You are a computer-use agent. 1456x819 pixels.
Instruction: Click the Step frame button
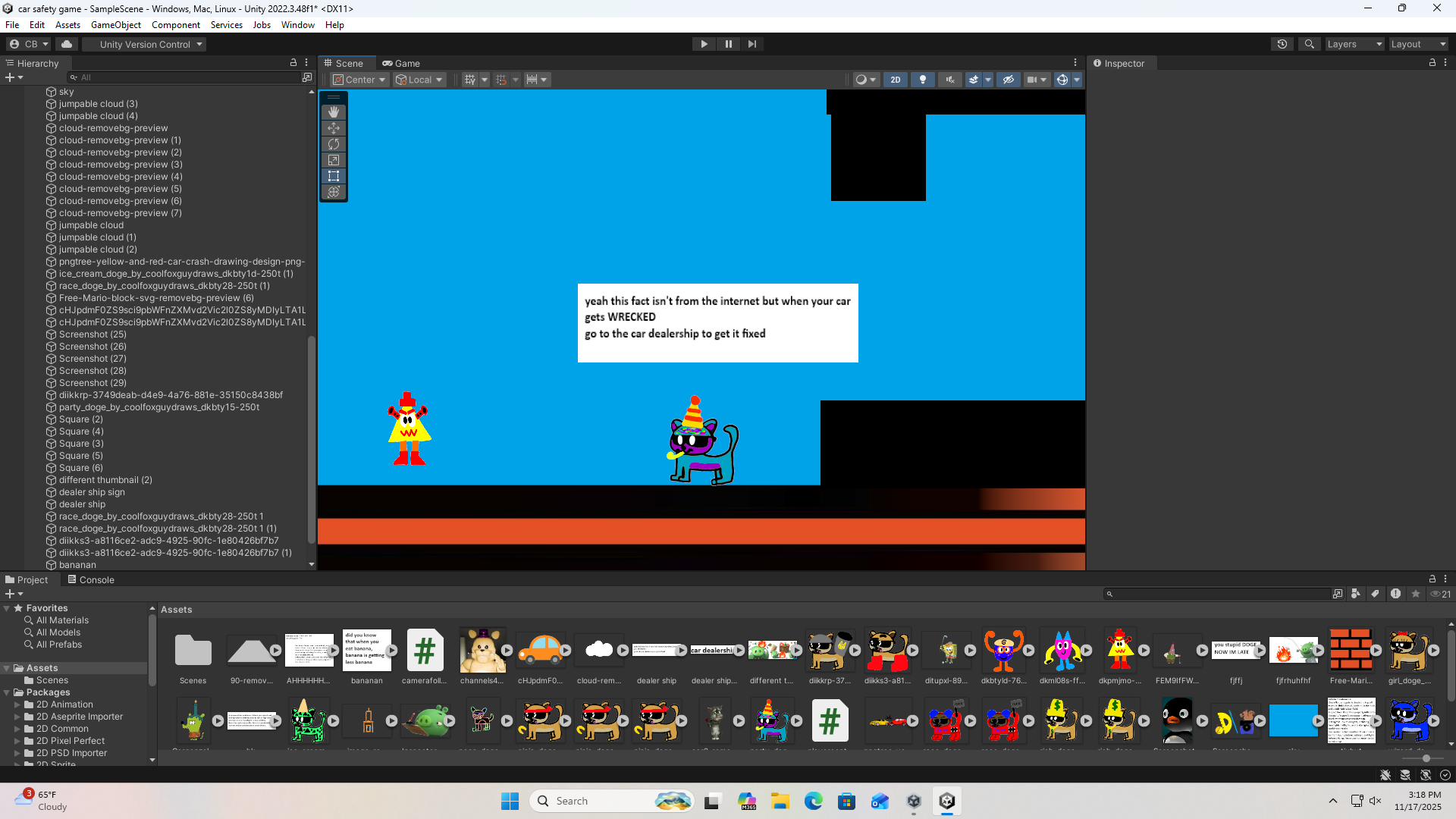pyautogui.click(x=752, y=44)
